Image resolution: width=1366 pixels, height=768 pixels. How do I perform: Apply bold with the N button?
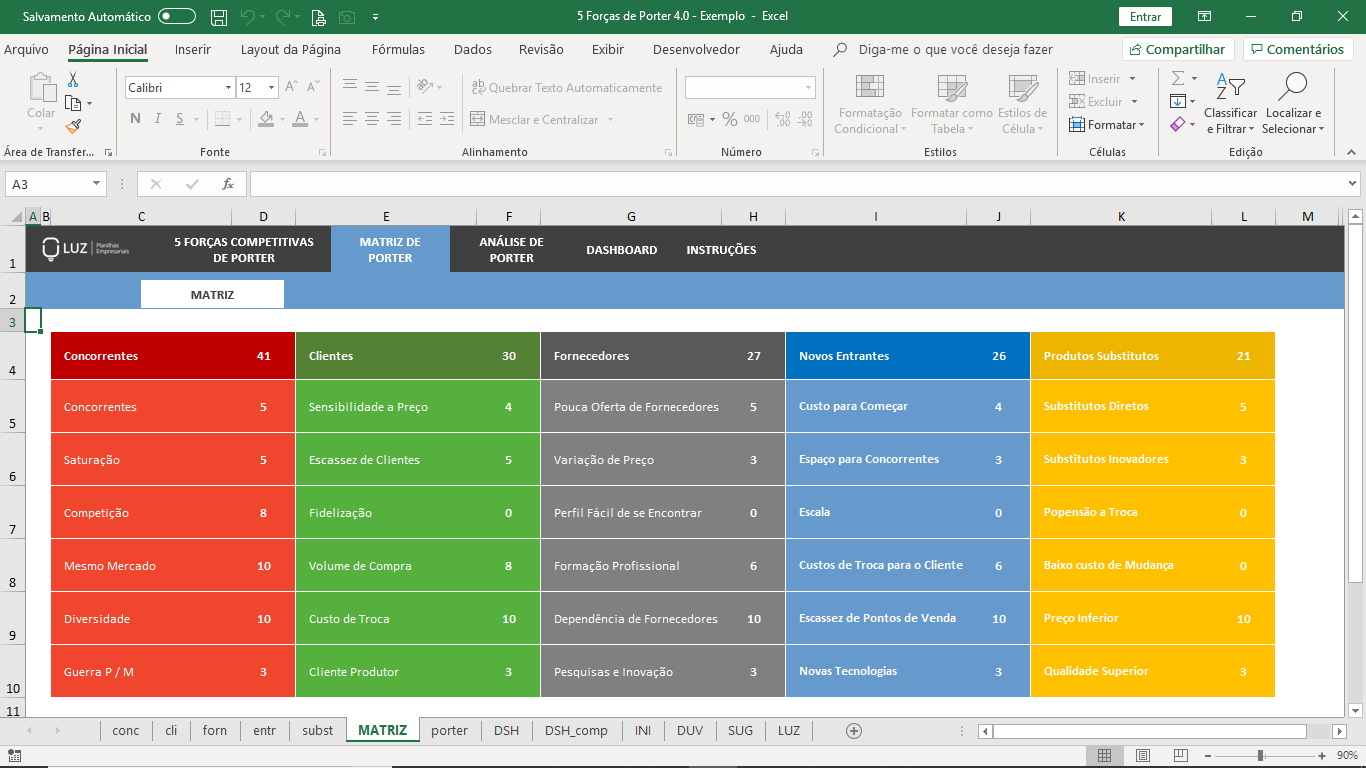[135, 119]
